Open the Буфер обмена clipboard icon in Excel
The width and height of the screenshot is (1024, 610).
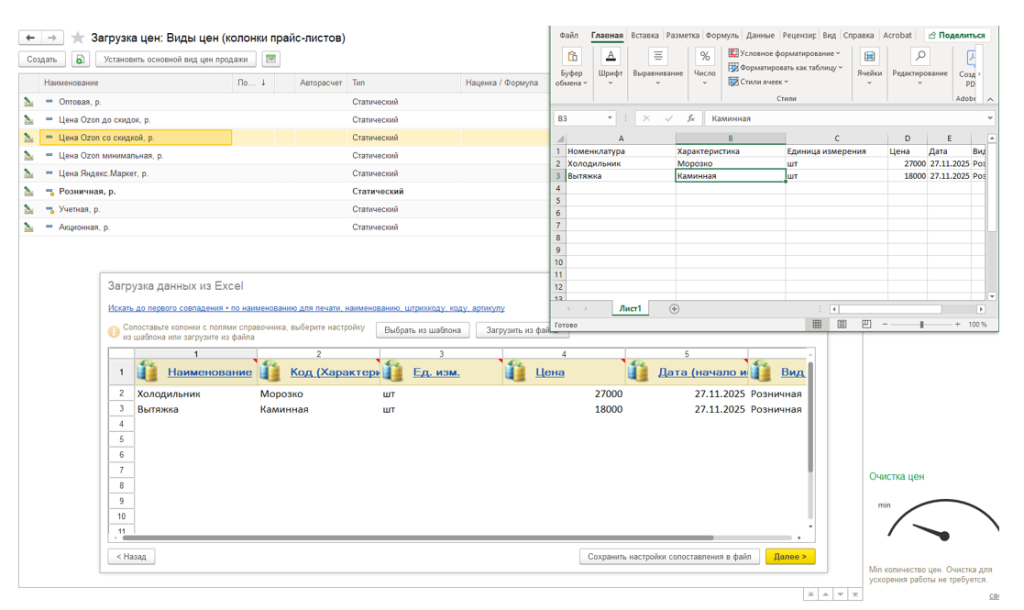point(572,57)
